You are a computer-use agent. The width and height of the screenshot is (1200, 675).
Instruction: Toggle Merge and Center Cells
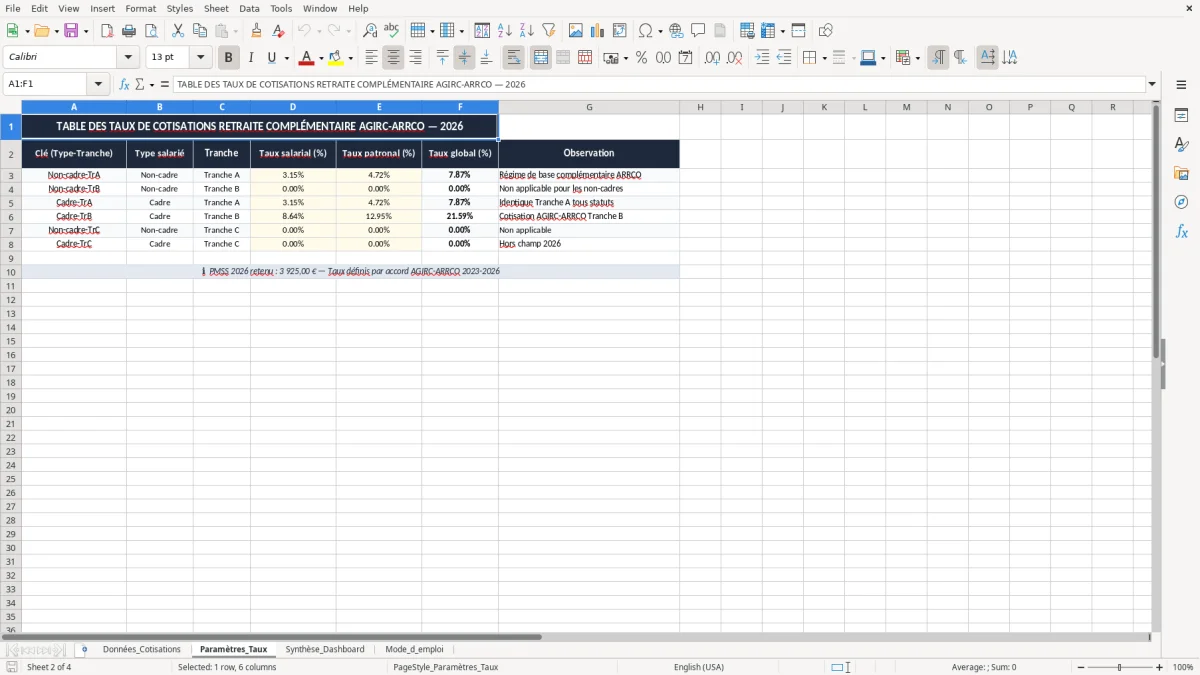pos(541,58)
